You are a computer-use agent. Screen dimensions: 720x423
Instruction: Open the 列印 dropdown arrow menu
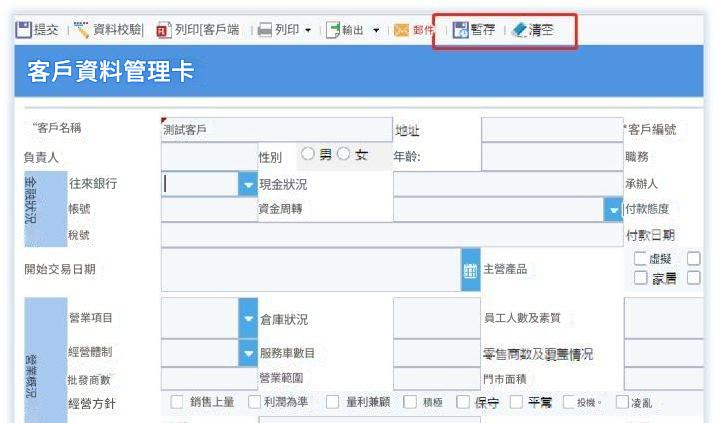tap(308, 31)
